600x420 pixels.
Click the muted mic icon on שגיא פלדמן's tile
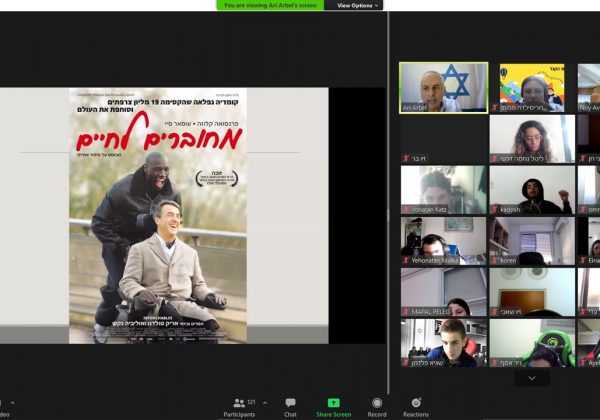tap(406, 363)
